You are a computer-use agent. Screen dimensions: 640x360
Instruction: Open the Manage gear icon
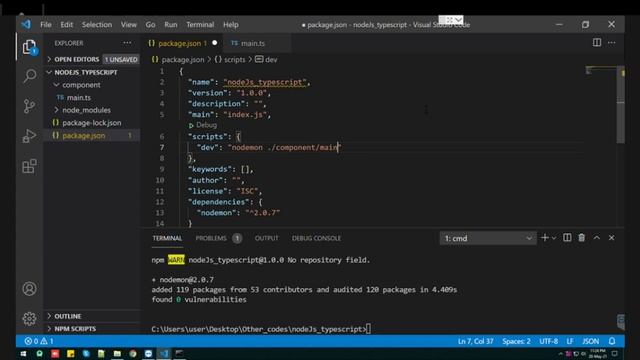click(x=29, y=318)
